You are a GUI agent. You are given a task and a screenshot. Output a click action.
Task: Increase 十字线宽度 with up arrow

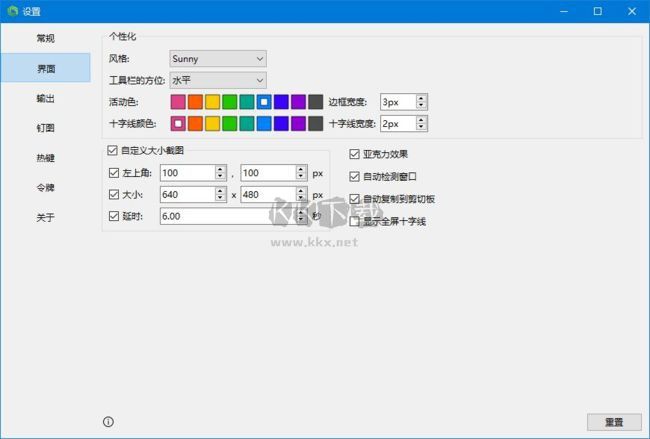tap(421, 120)
